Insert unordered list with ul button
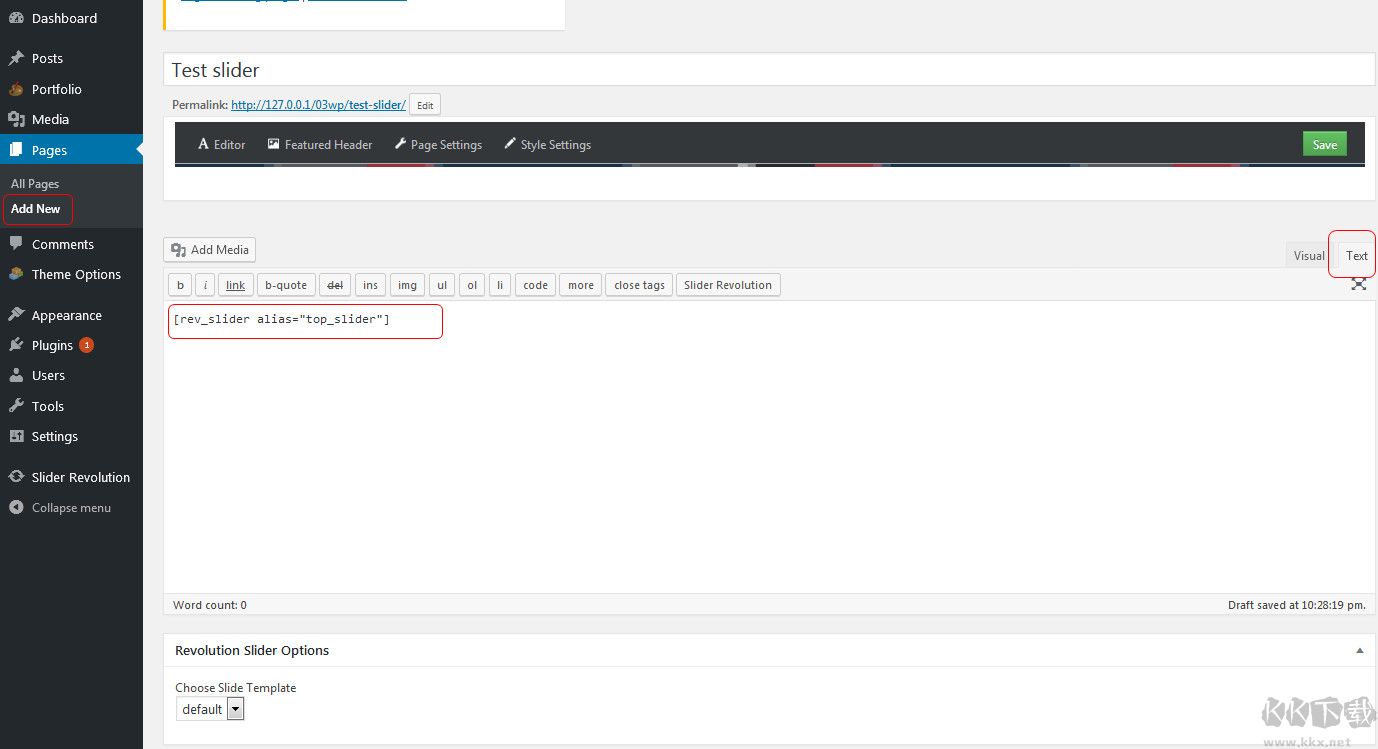Image resolution: width=1378 pixels, height=749 pixels. coord(442,285)
